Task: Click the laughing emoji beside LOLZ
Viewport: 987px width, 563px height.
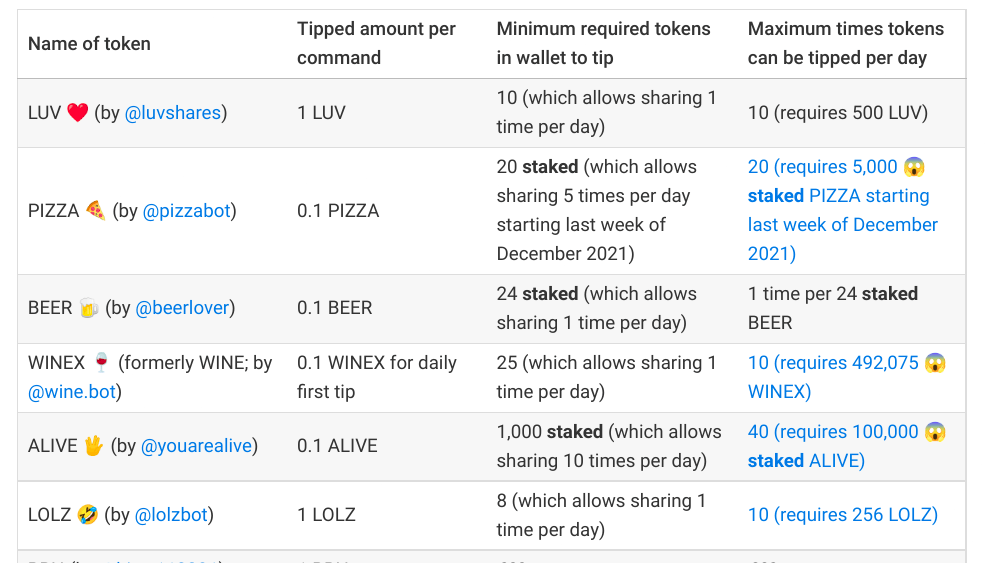Action: [x=87, y=515]
